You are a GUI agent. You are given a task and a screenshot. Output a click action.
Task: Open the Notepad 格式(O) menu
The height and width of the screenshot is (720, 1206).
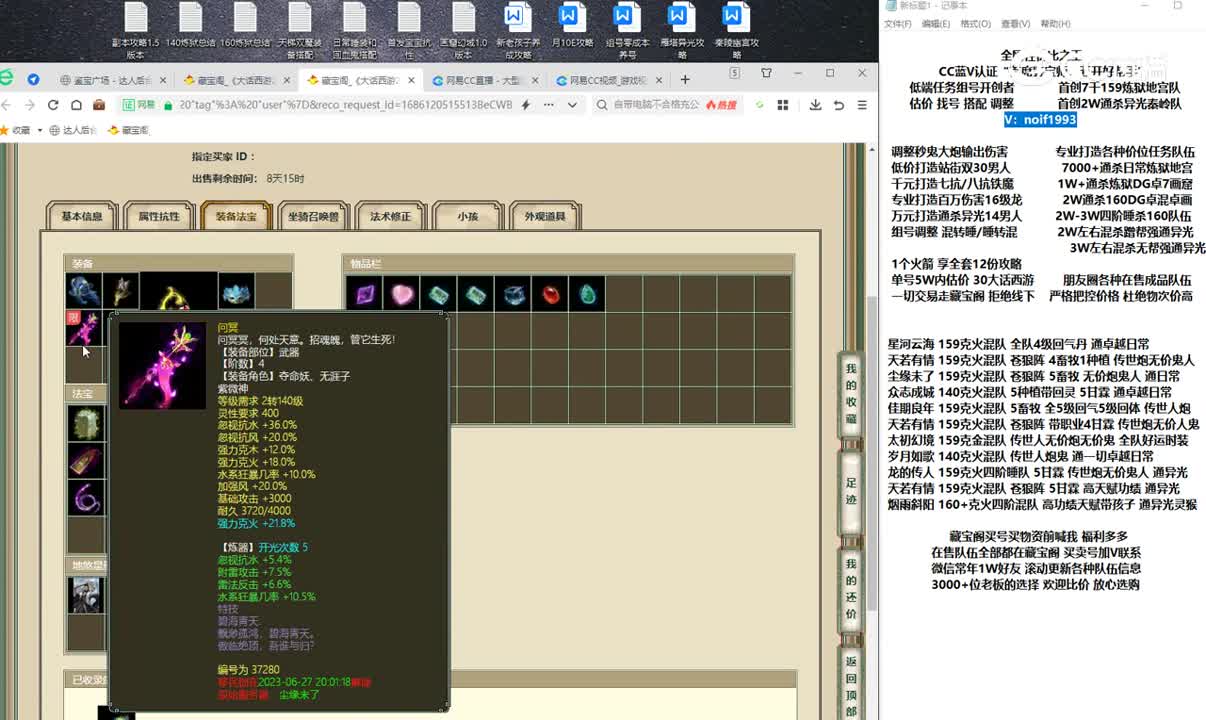975,24
